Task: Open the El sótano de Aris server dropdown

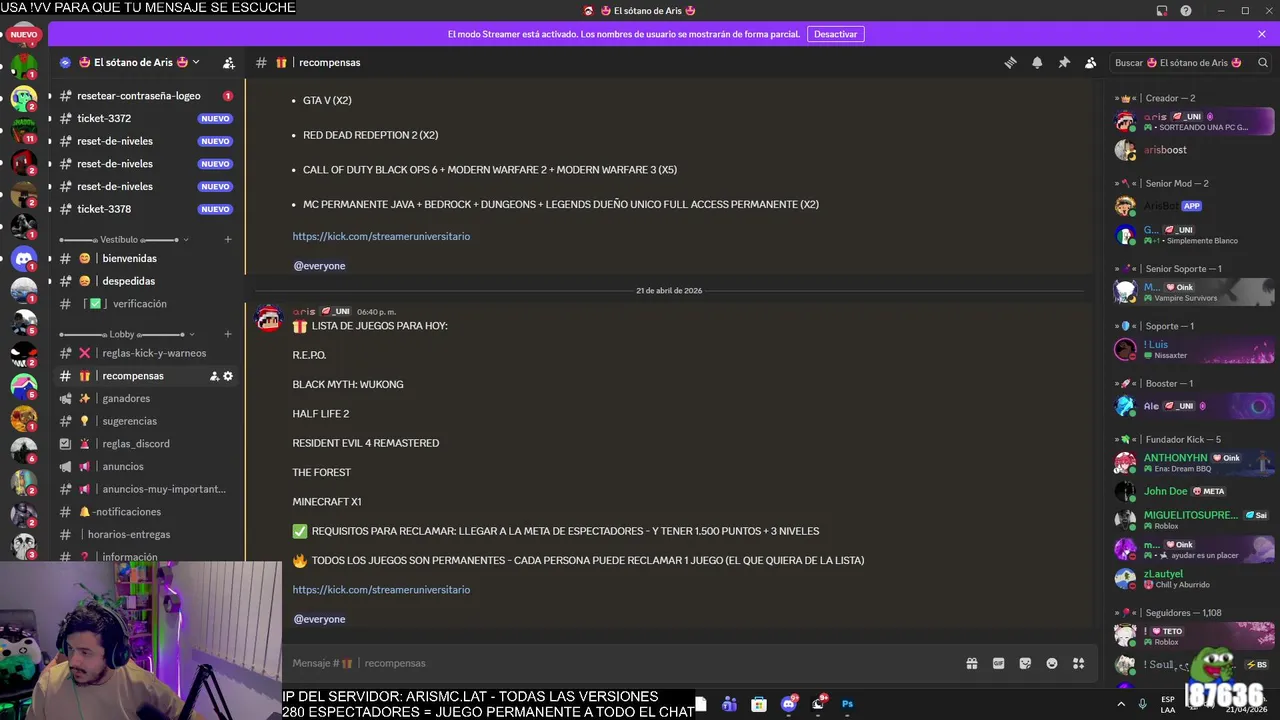Action: click(x=140, y=62)
